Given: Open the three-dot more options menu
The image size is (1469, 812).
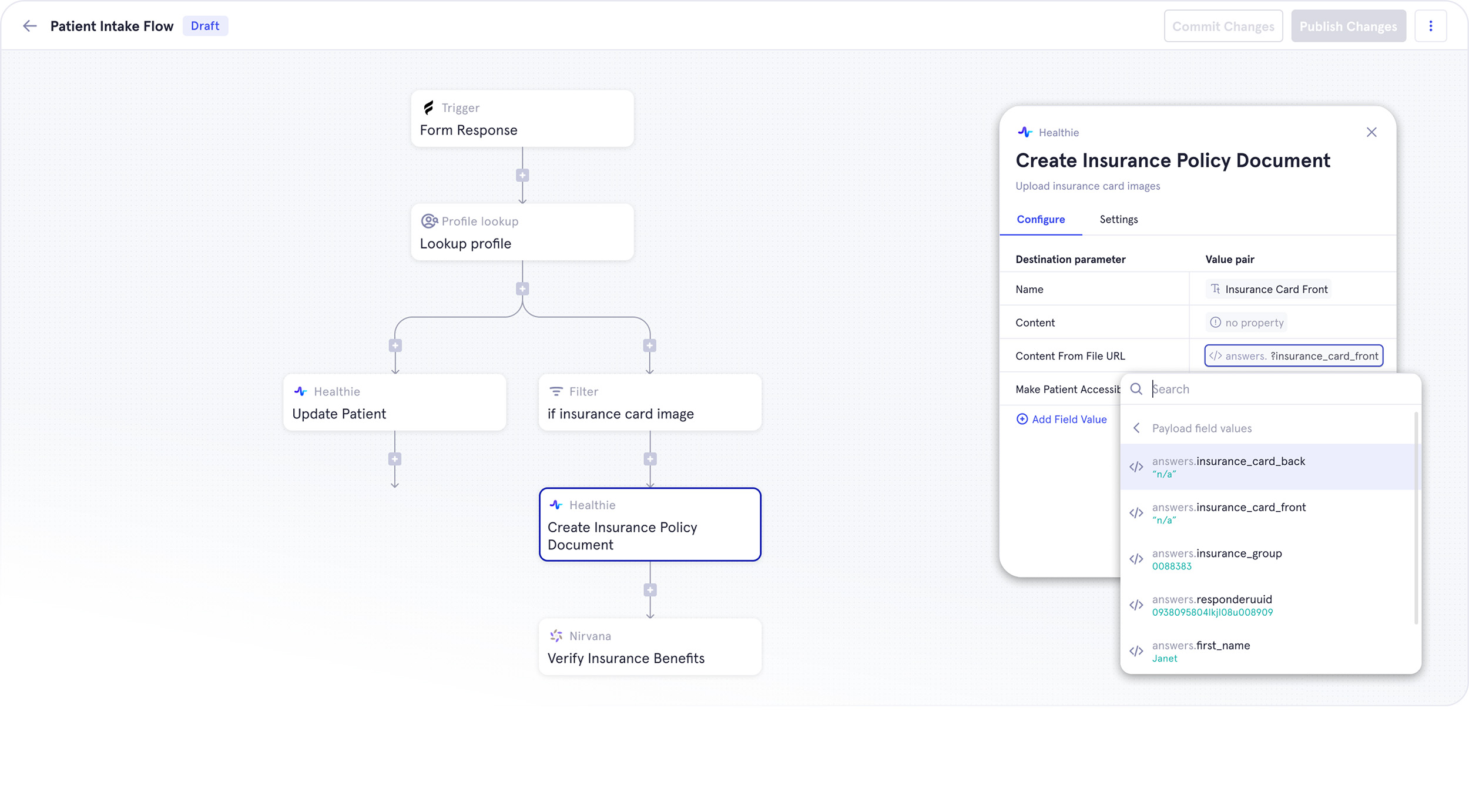Looking at the screenshot, I should pos(1430,26).
